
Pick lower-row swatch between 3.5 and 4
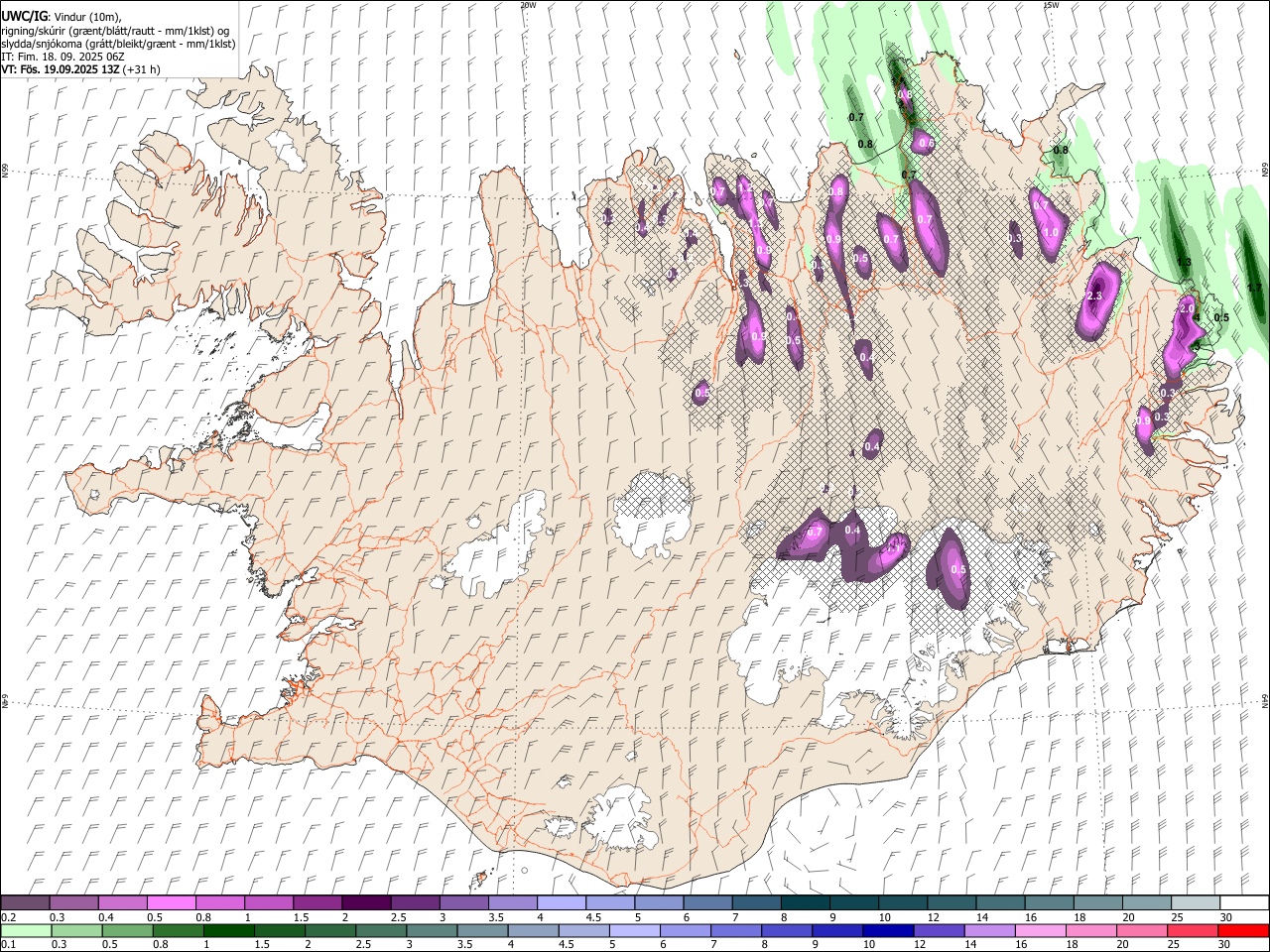(483, 930)
